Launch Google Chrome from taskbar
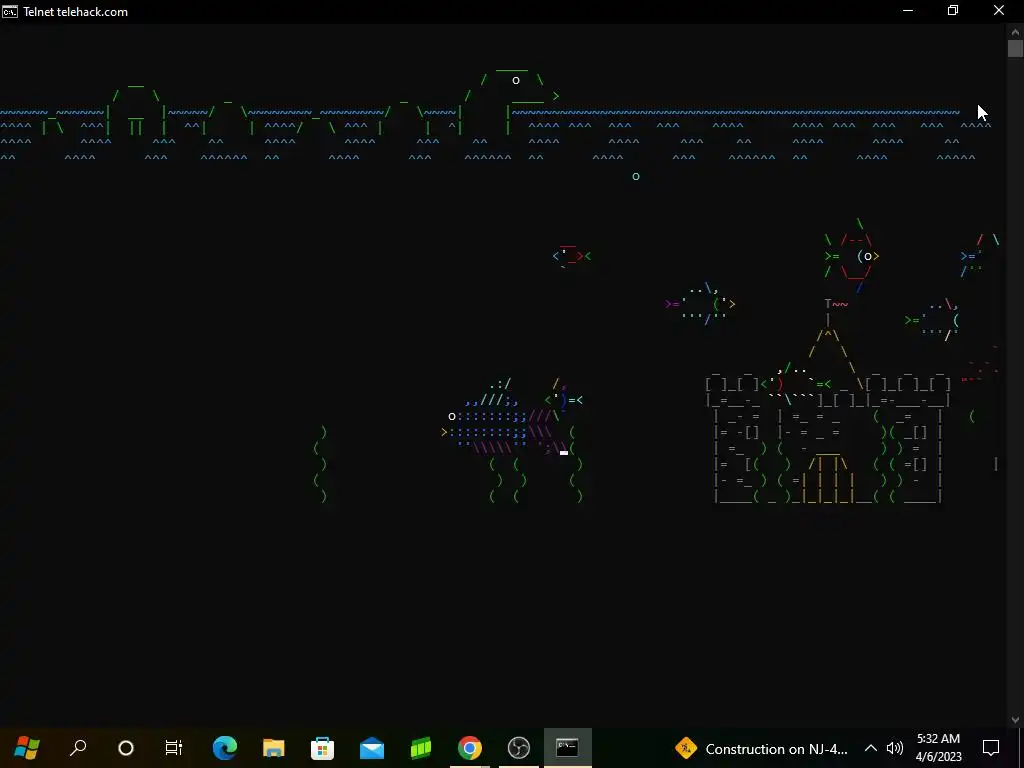Viewport: 1024px width, 768px height. pyautogui.click(x=470, y=748)
